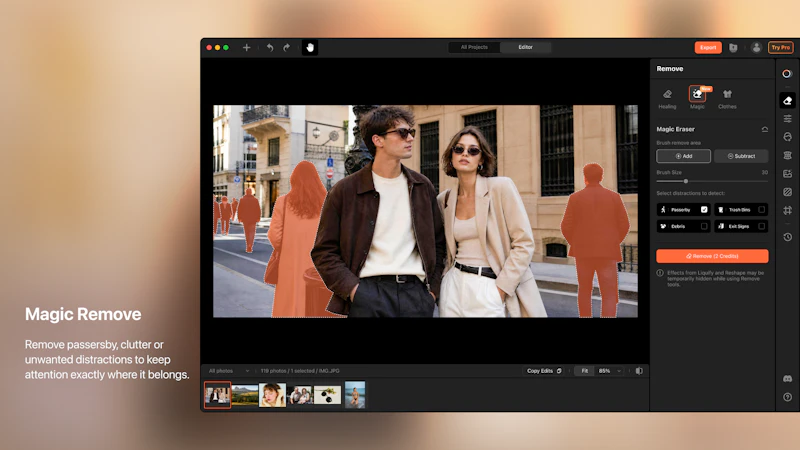The height and width of the screenshot is (450, 800).
Task: Switch to the All Projects tab
Action: tap(474, 47)
